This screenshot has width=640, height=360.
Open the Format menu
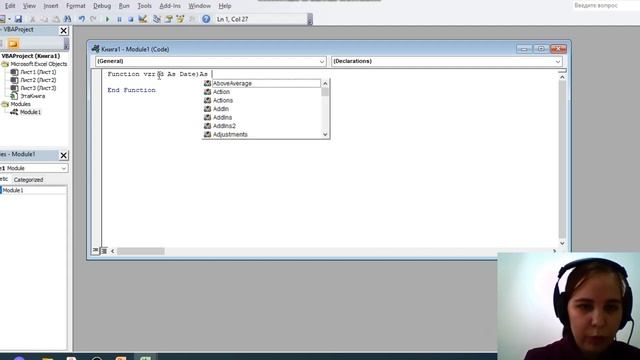pos(76,6)
